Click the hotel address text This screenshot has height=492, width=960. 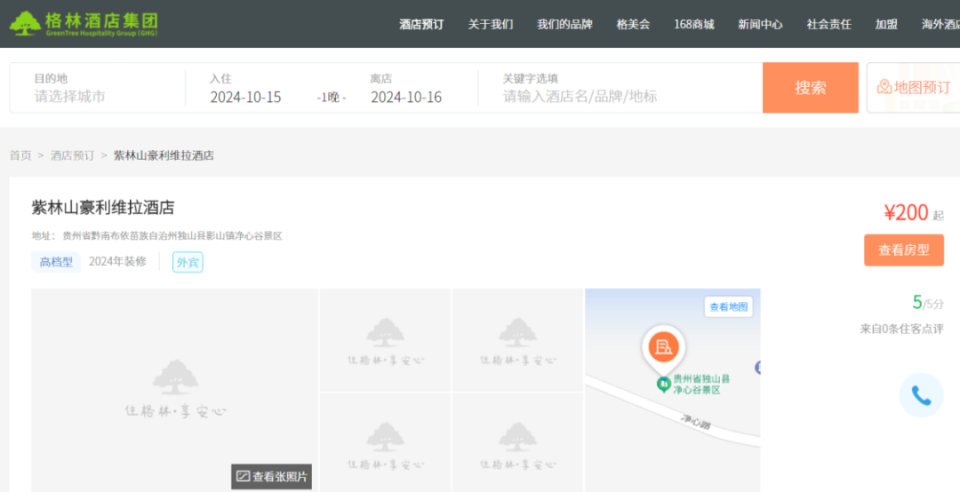pos(157,236)
